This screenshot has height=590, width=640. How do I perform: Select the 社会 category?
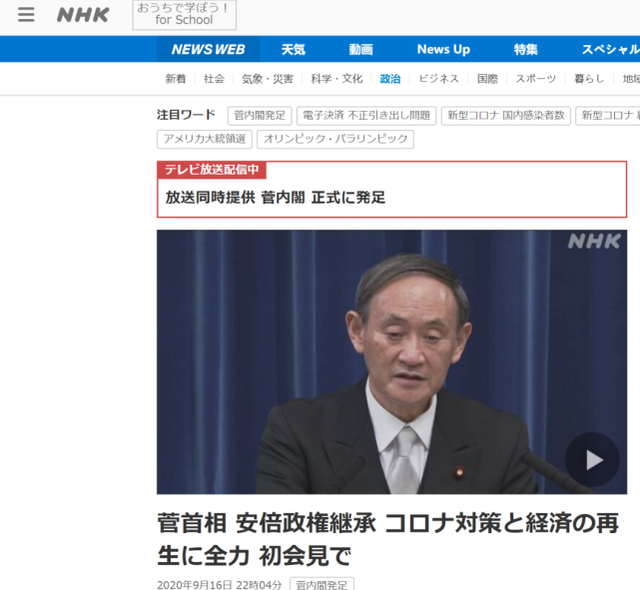pos(214,78)
